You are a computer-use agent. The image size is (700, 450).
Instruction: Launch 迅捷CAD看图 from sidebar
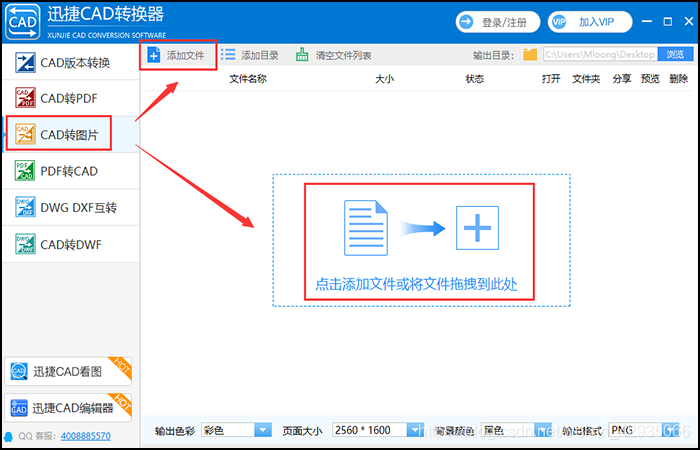[x=68, y=371]
